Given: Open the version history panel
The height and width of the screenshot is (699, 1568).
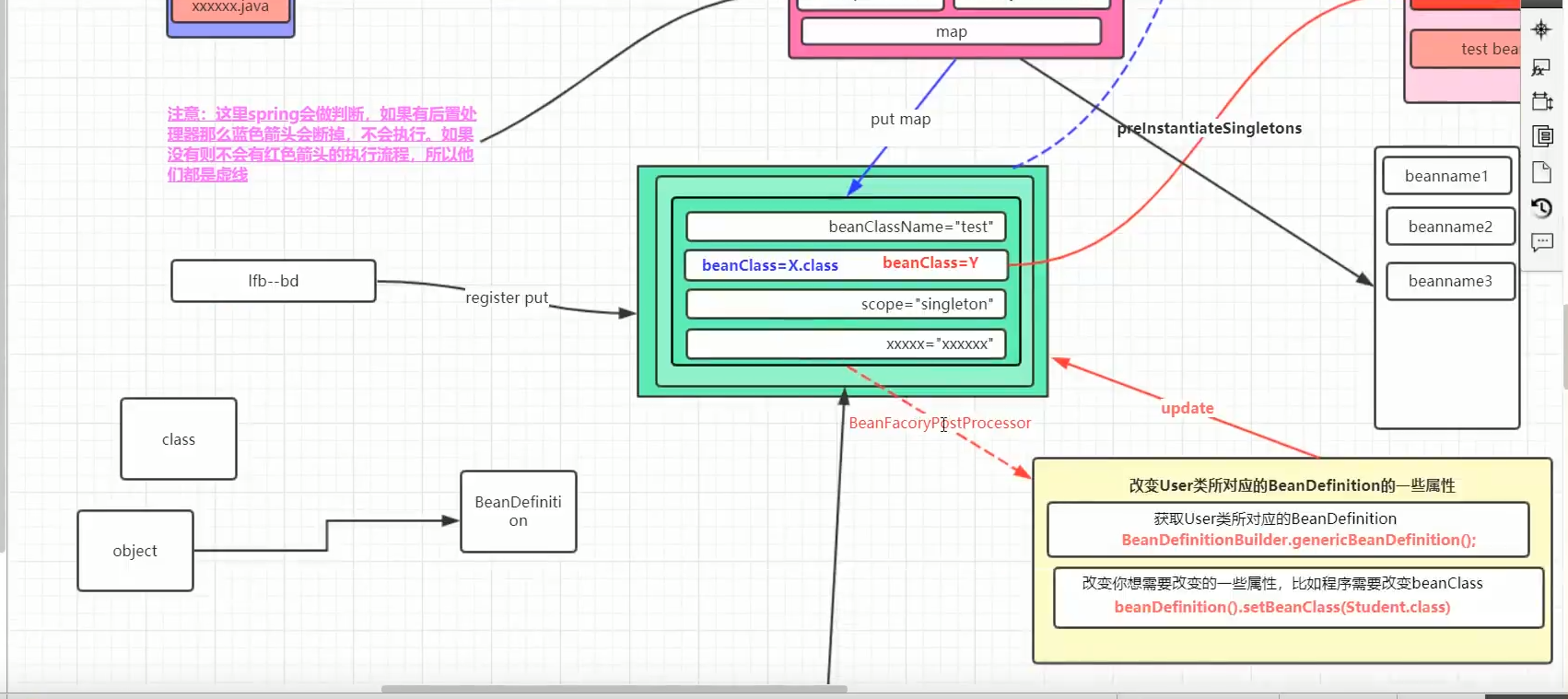Looking at the screenshot, I should (1541, 208).
